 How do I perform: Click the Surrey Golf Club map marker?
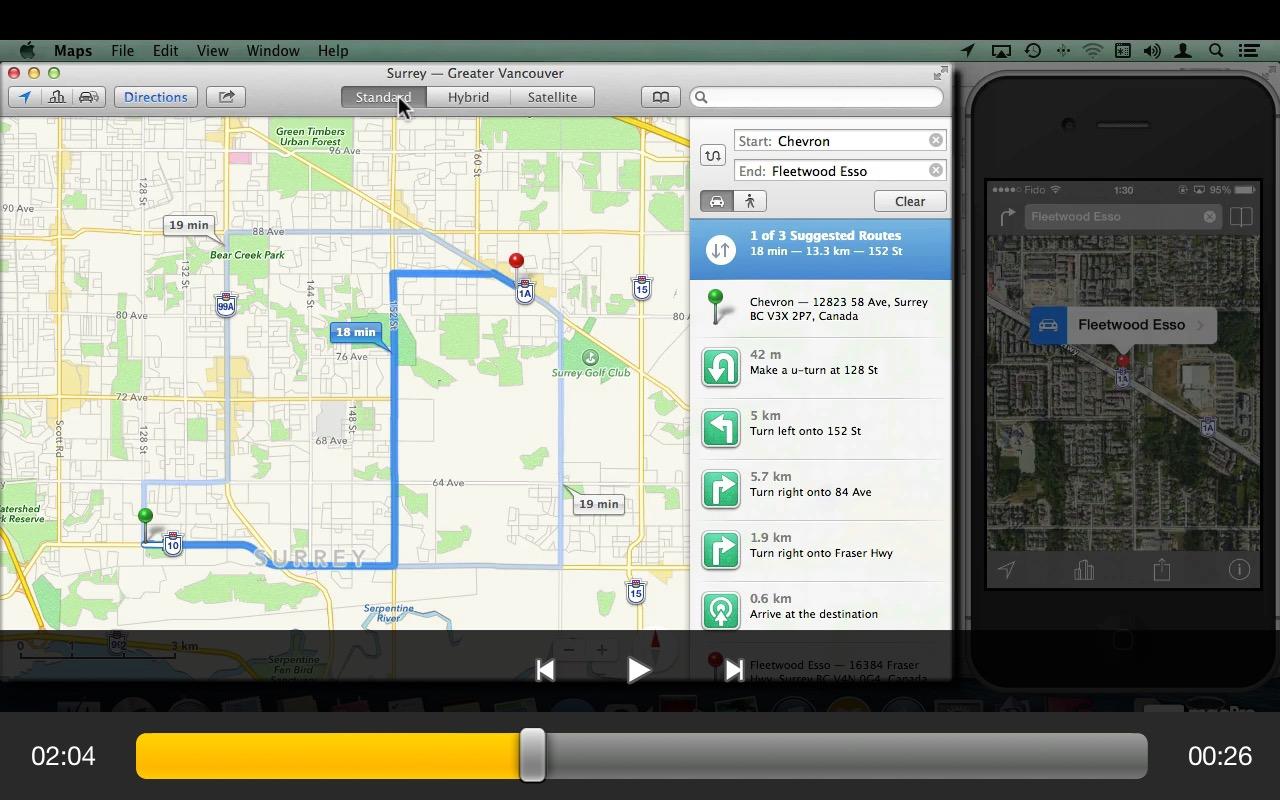590,358
